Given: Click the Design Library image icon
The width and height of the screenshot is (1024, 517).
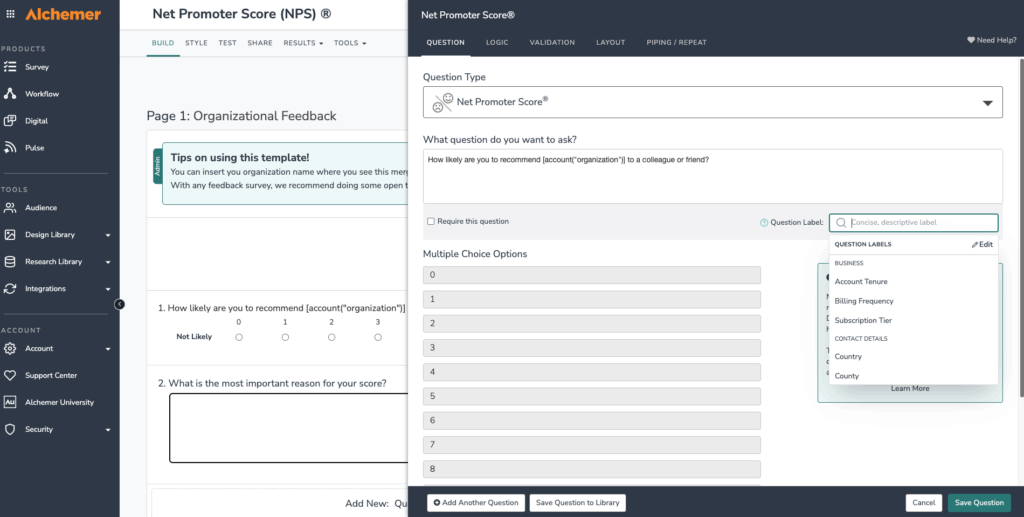Looking at the screenshot, I should (x=10, y=234).
